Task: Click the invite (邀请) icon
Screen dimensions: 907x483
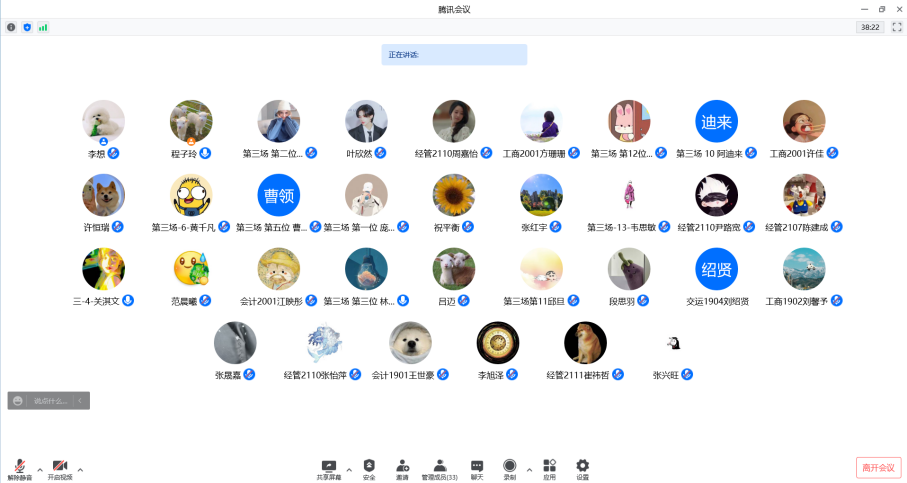Action: pyautogui.click(x=402, y=468)
